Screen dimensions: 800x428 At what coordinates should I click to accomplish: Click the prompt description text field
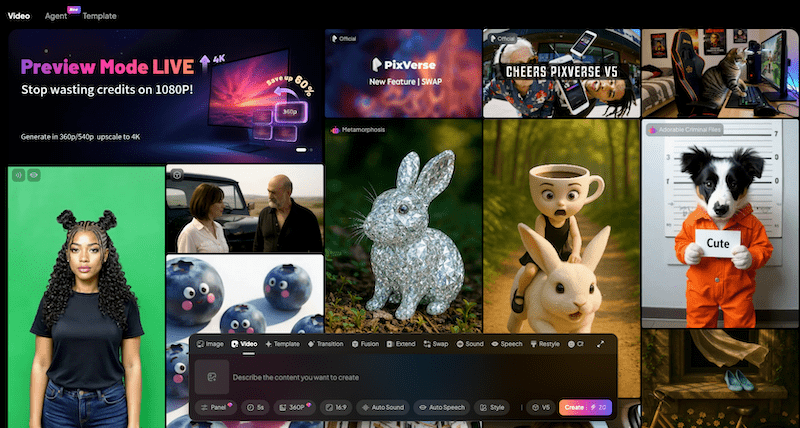tap(400, 377)
